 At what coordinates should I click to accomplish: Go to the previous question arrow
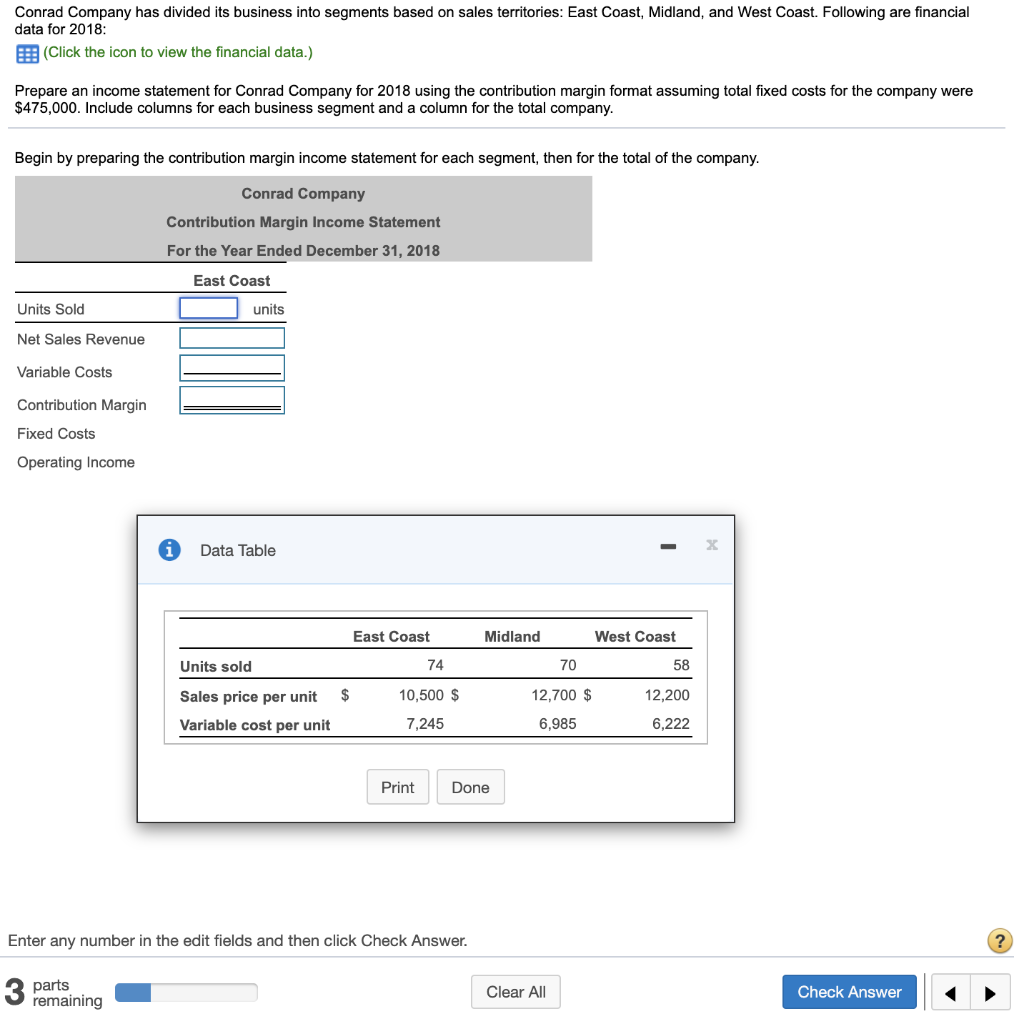click(x=951, y=993)
